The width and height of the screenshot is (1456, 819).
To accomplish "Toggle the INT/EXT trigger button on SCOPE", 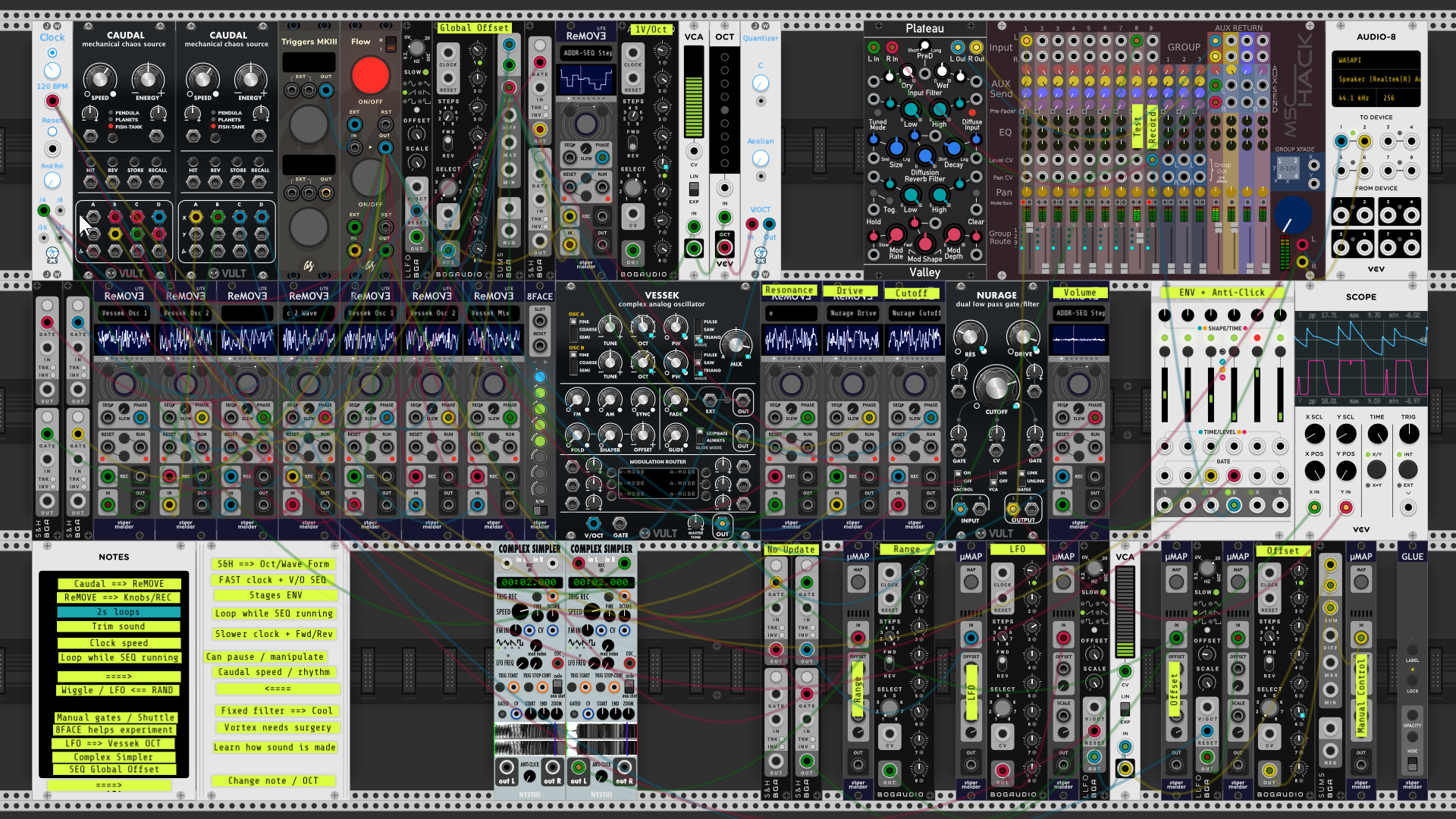I will 1407,469.
